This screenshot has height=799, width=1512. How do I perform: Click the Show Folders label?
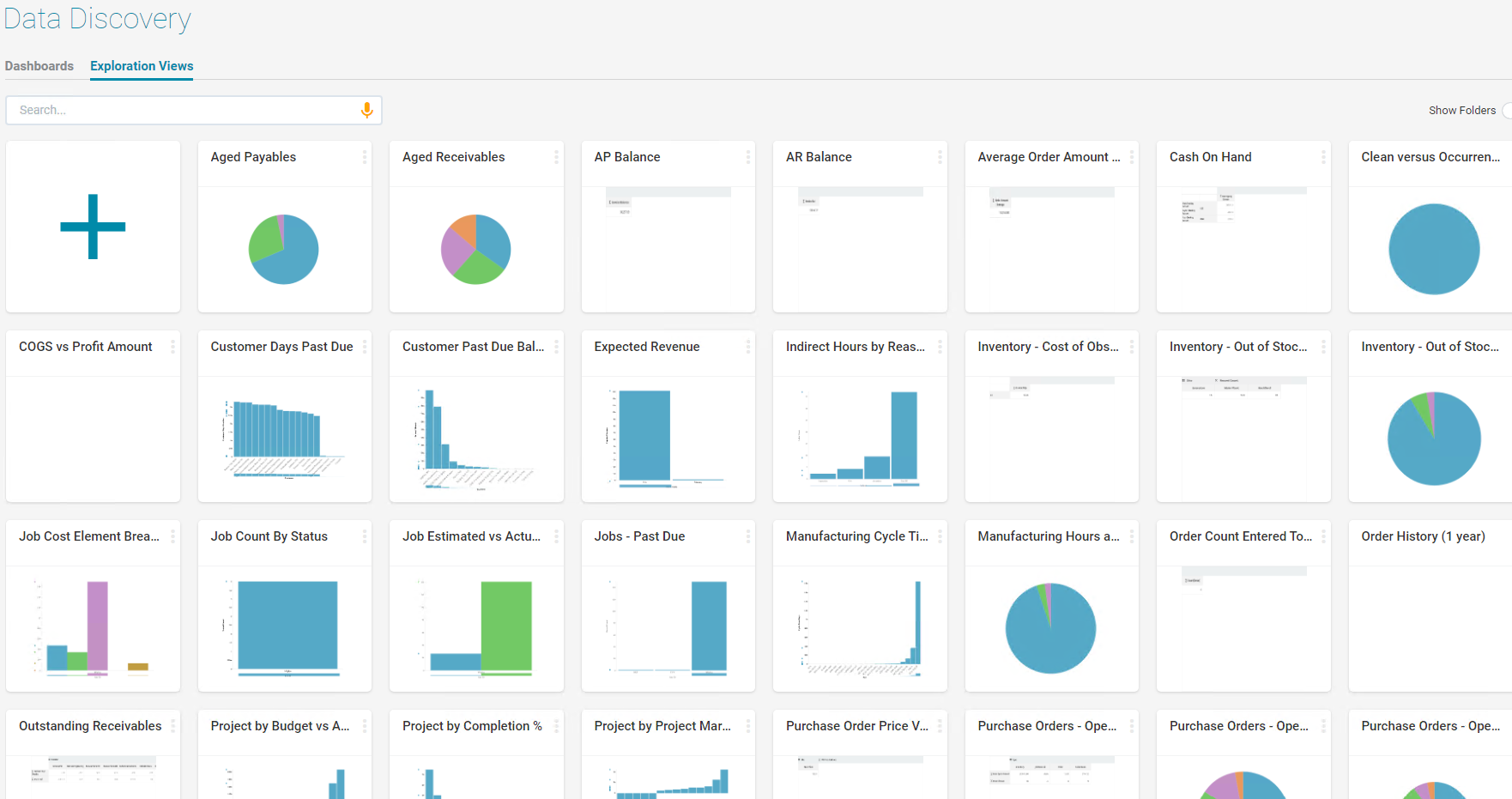click(x=1462, y=111)
